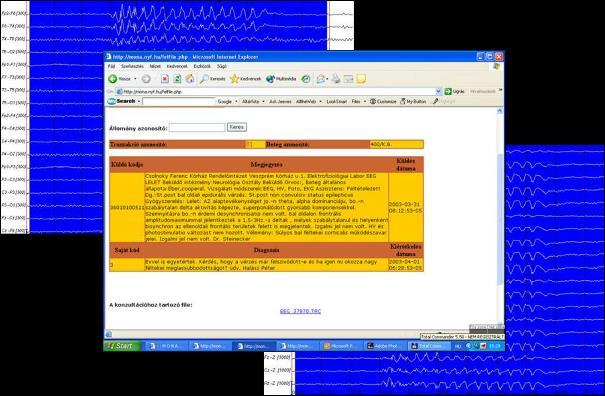Click the Ask Jeeves toolbar button
Viewport: 605px width, 396px height.
click(280, 102)
